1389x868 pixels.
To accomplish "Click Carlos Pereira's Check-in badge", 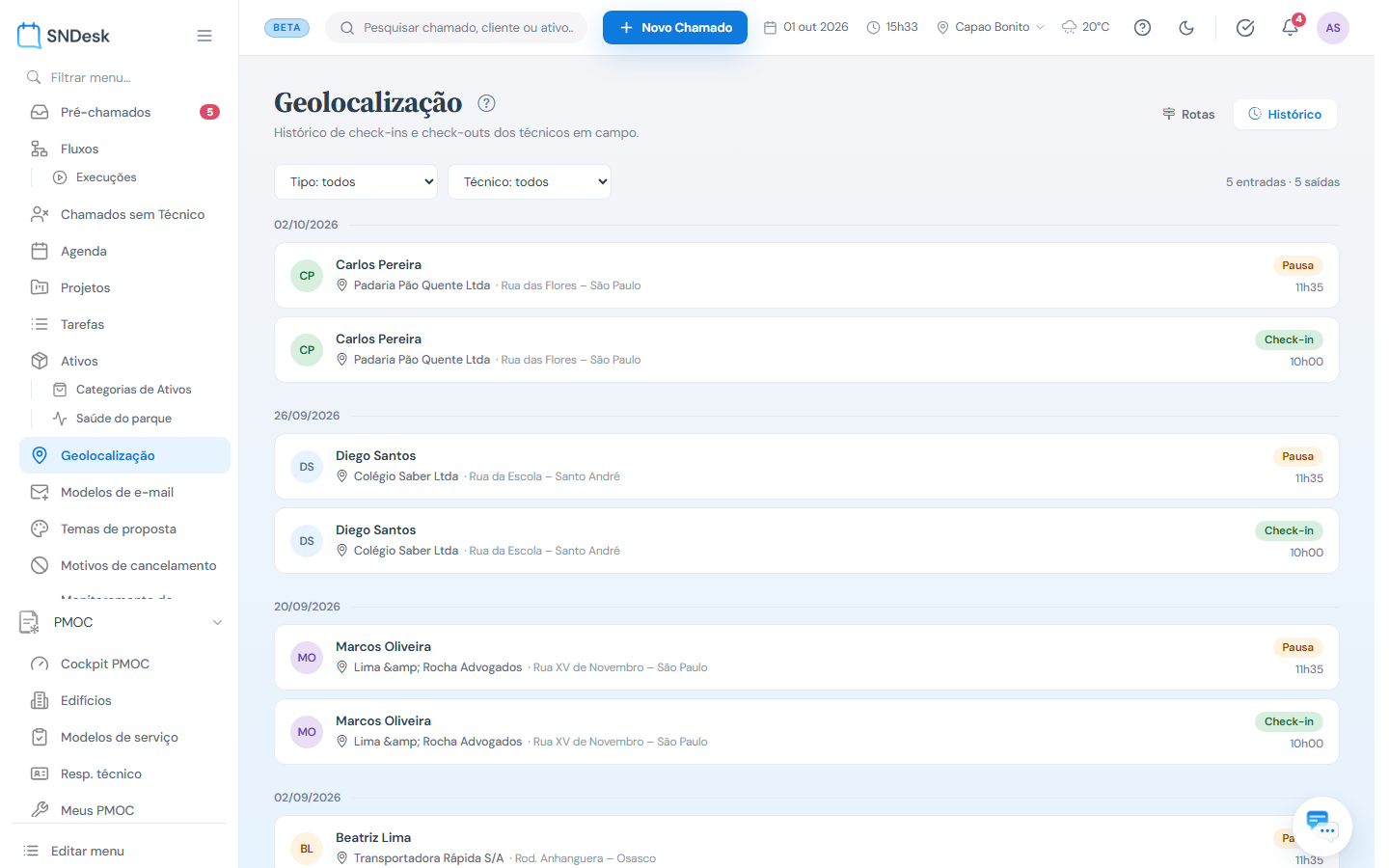I will 1289,339.
